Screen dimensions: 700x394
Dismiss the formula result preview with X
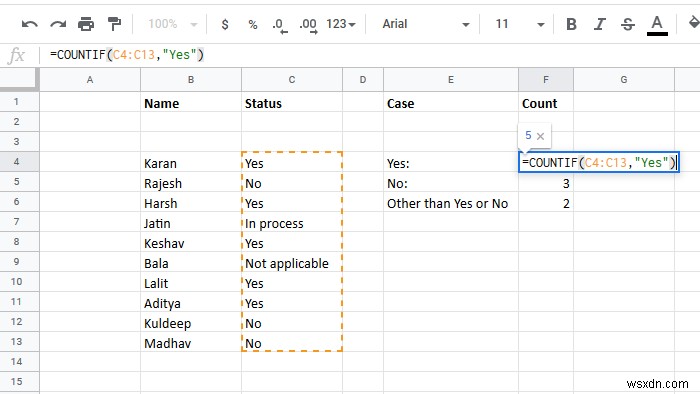[540, 136]
